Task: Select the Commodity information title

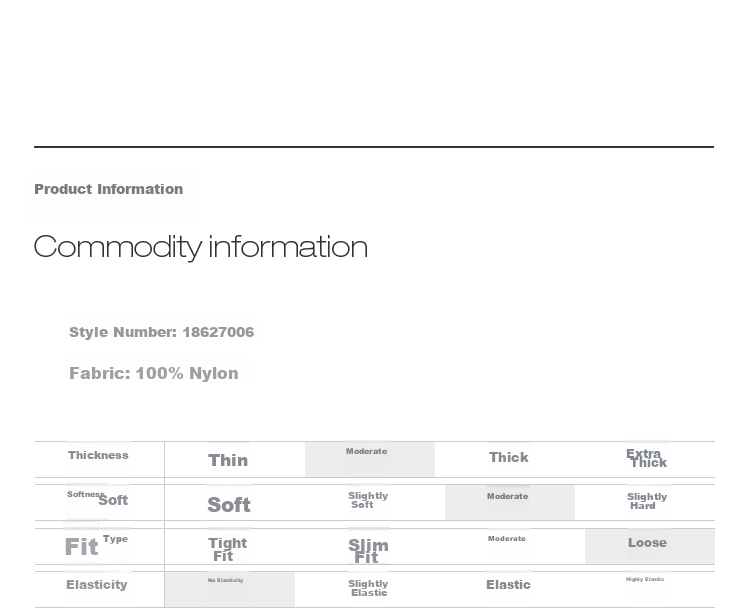Action: coord(201,247)
